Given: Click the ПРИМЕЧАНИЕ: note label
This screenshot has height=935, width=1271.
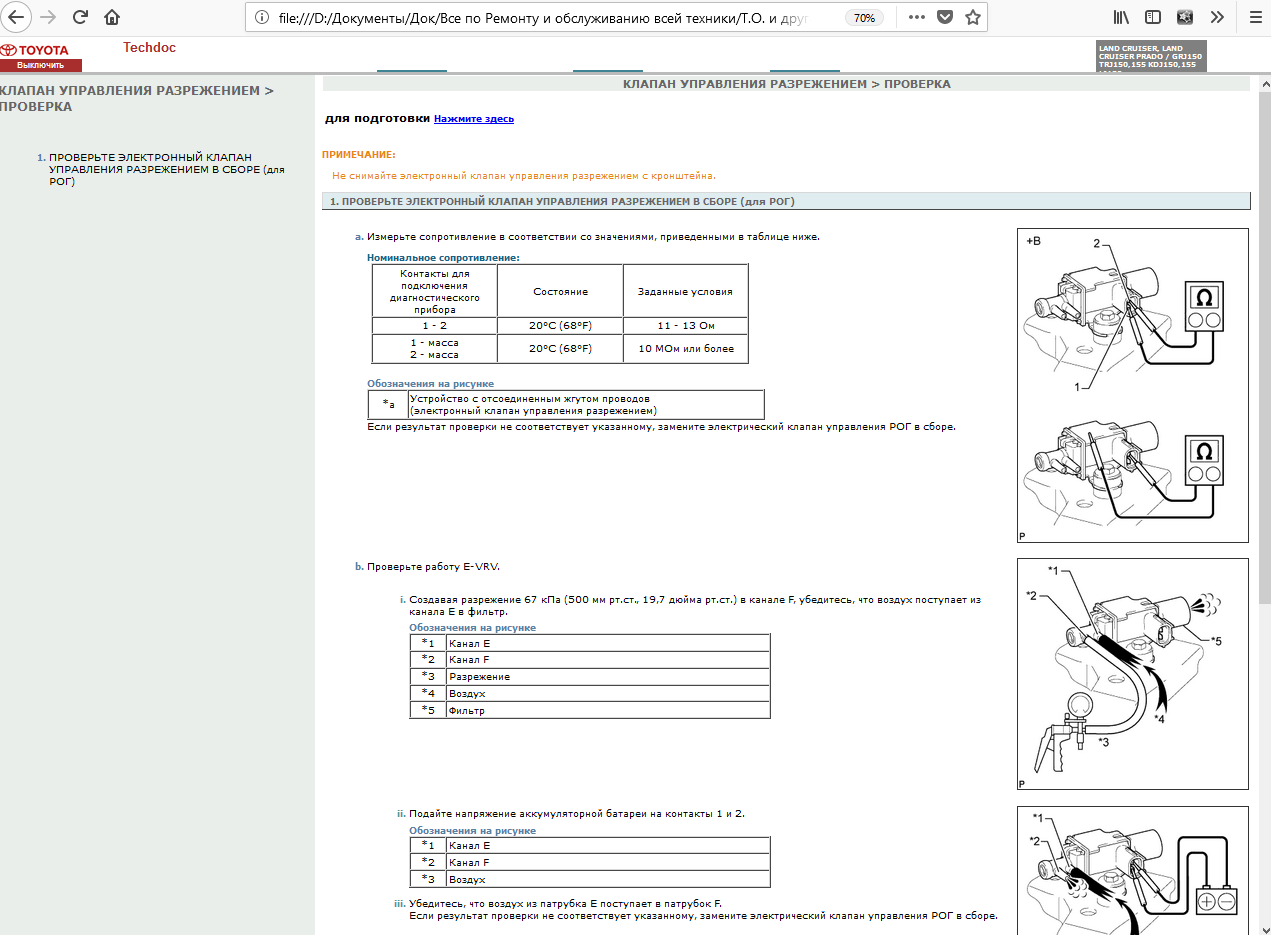Looking at the screenshot, I should (359, 155).
